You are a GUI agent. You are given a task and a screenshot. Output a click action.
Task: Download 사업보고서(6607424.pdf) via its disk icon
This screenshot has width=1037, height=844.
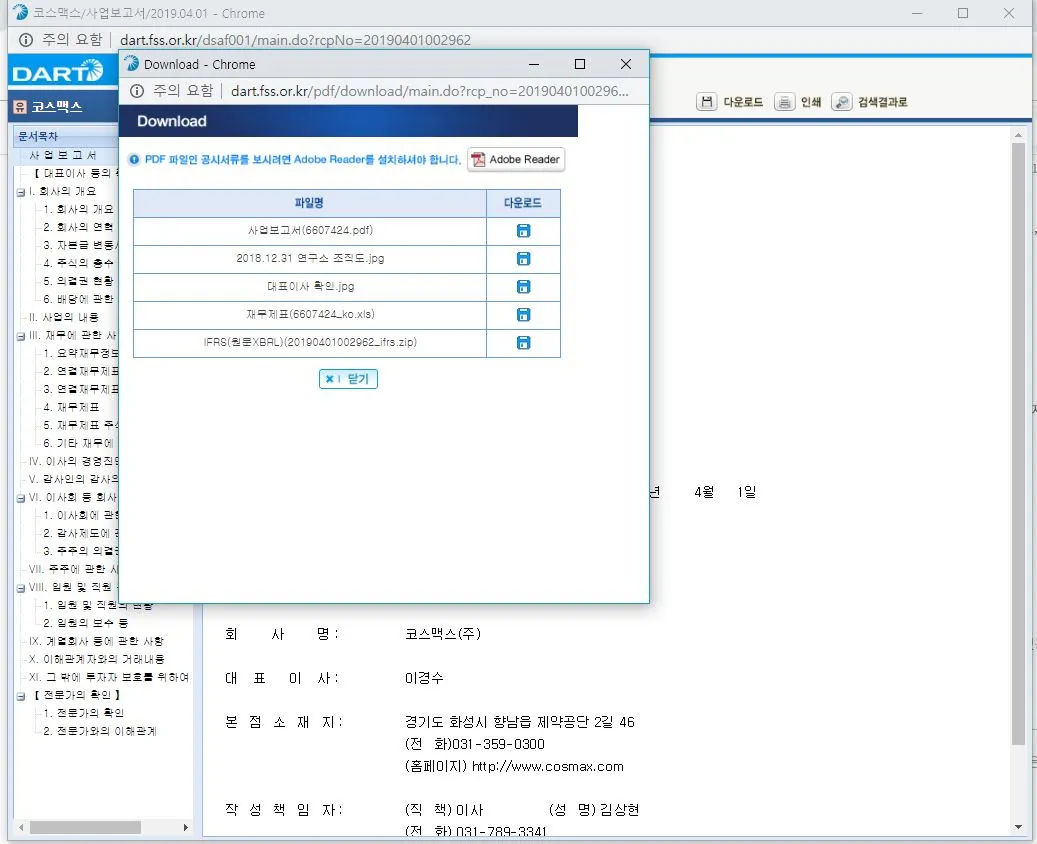click(x=523, y=231)
